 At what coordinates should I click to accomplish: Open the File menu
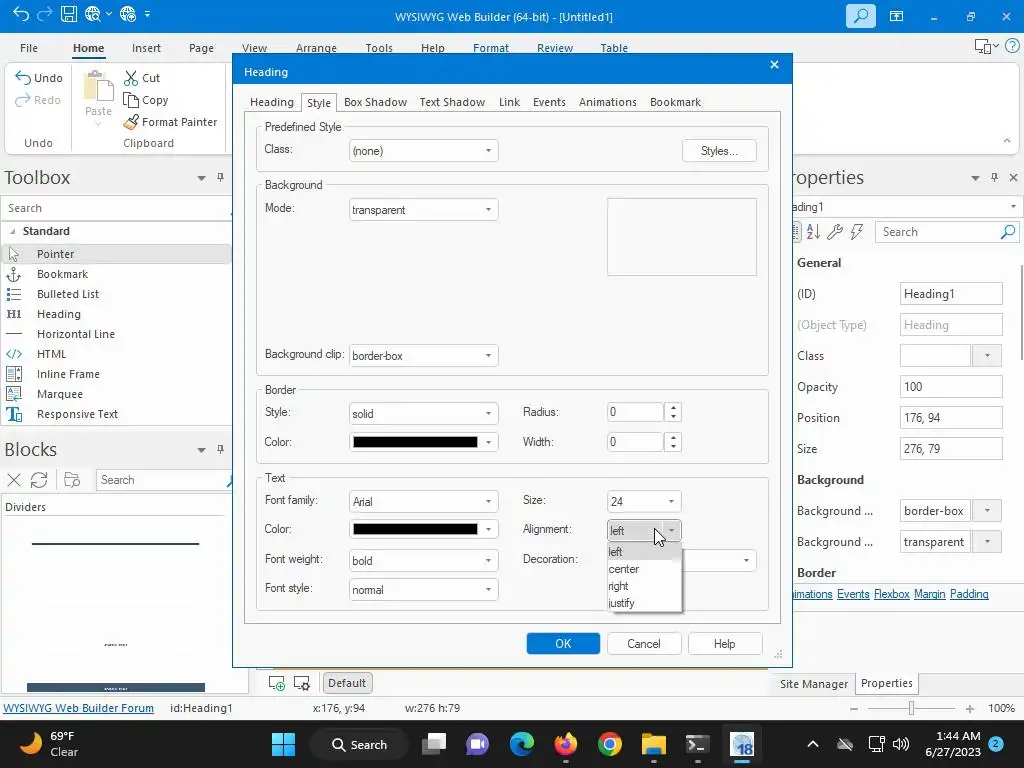pos(29,48)
